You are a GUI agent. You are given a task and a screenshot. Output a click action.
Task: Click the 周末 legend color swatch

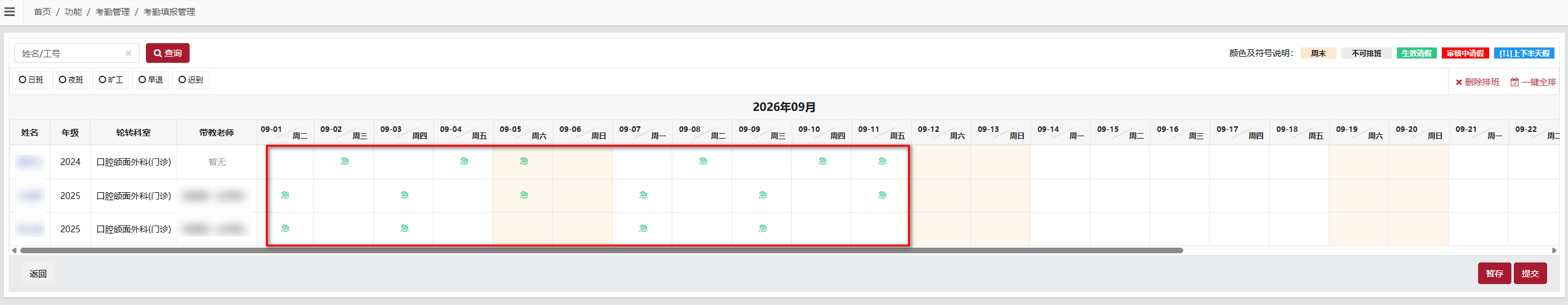point(1318,54)
